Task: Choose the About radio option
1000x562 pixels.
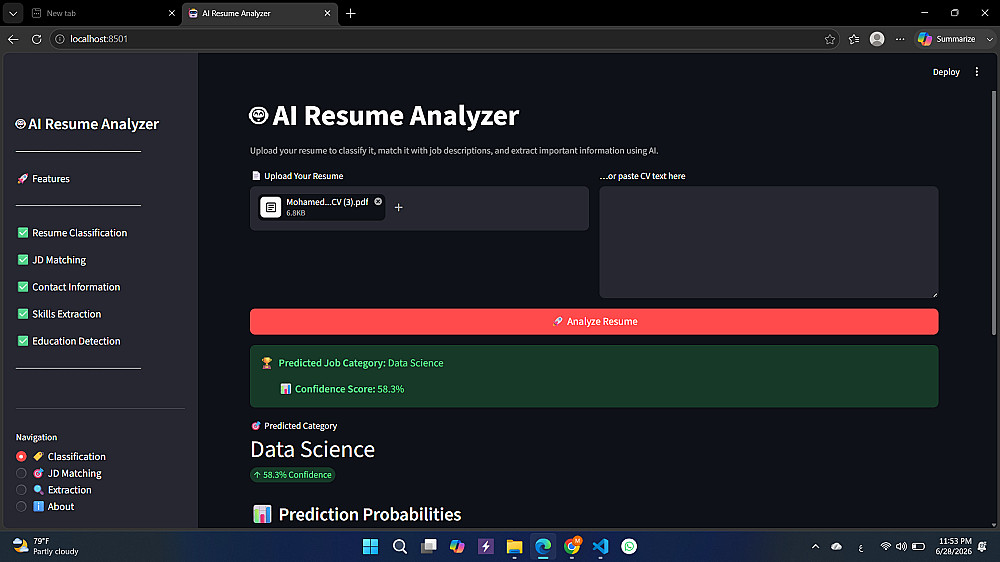Action: pos(21,507)
